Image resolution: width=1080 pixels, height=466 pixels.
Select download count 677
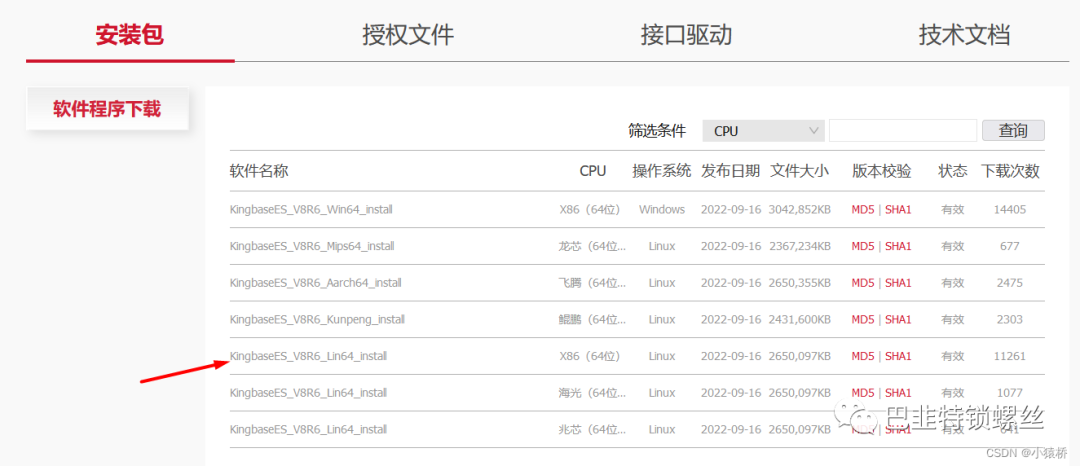click(x=1010, y=246)
